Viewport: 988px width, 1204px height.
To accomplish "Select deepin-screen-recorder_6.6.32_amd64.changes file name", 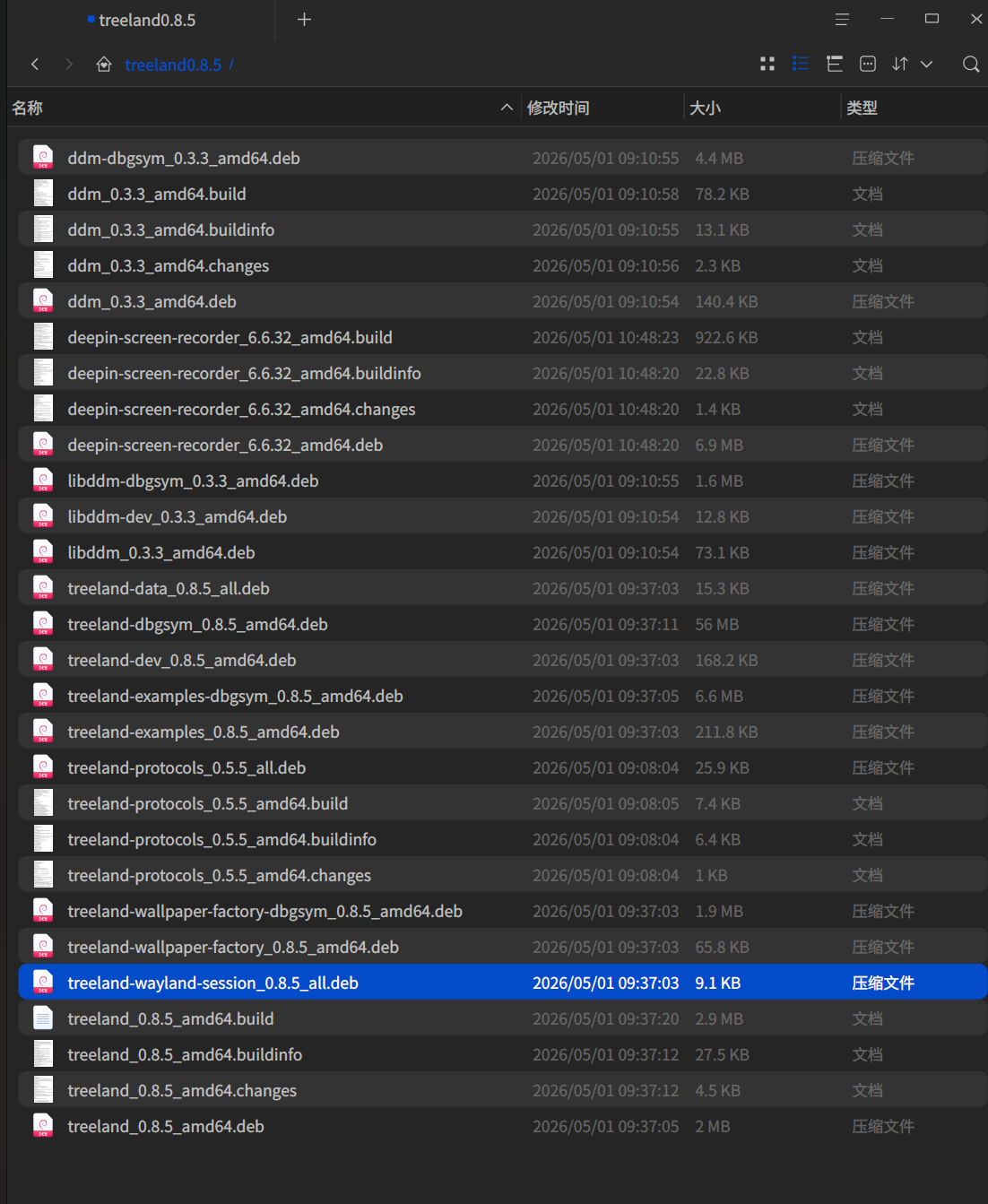I will 241,409.
